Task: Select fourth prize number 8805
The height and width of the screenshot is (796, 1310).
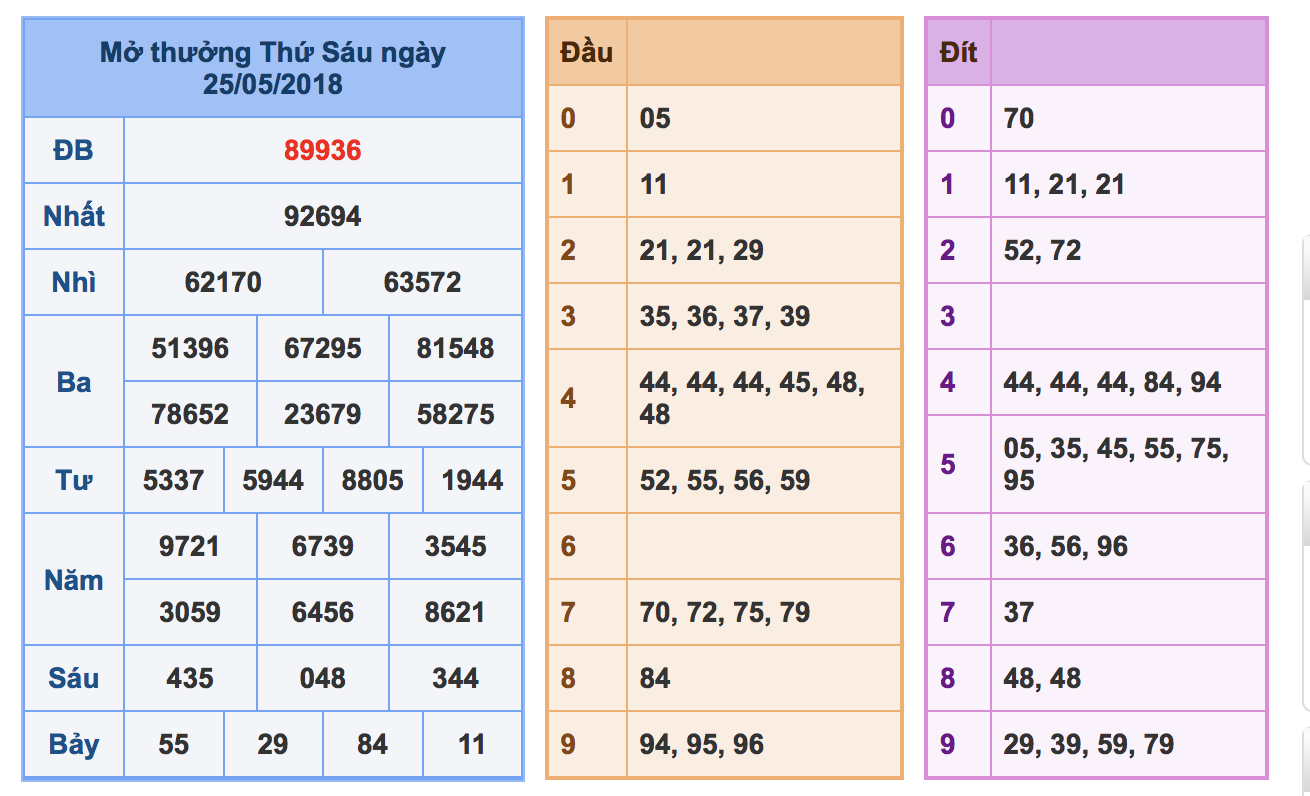Action: pyautogui.click(x=372, y=481)
